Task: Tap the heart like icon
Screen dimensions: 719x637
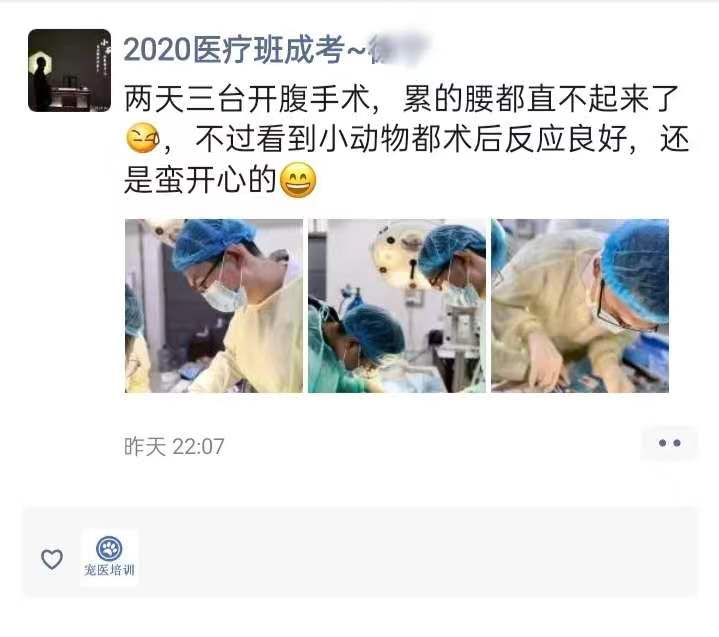Action: coord(52,559)
